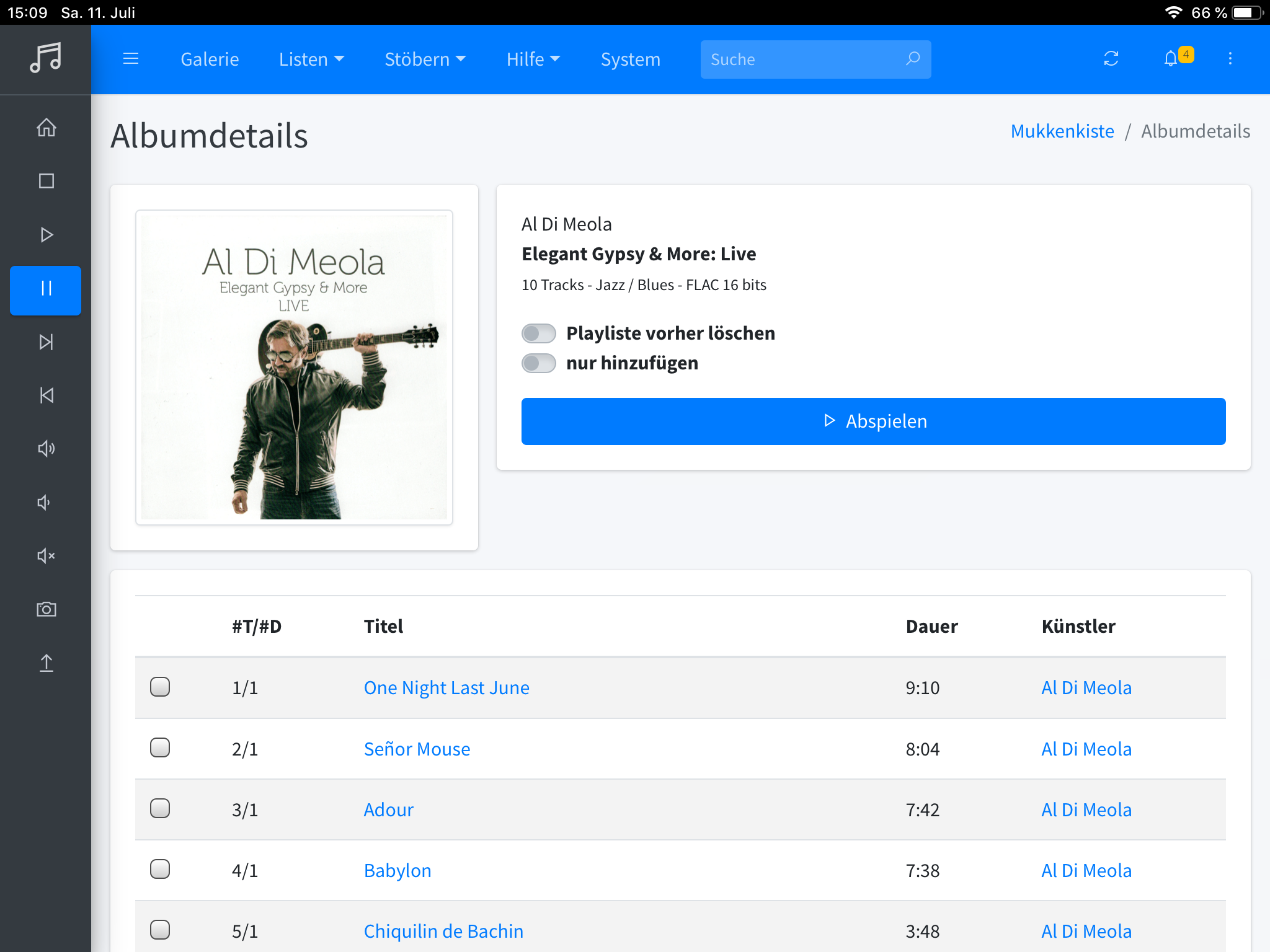Image resolution: width=1270 pixels, height=952 pixels.
Task: Open the hamburger menu icon
Action: pyautogui.click(x=131, y=59)
